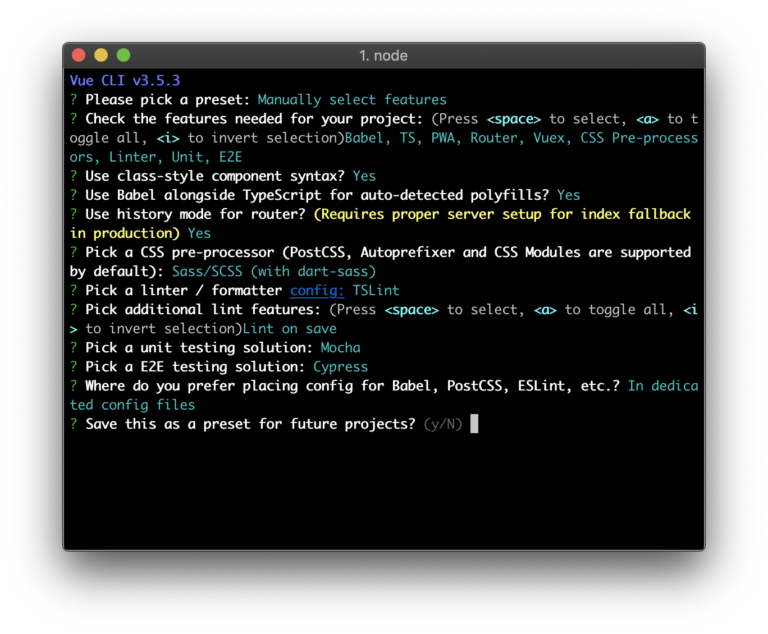Screen dimensions: 768x634
Task: Click 'Yes' after auto-detected polyfills question
Action: [x=568, y=195]
